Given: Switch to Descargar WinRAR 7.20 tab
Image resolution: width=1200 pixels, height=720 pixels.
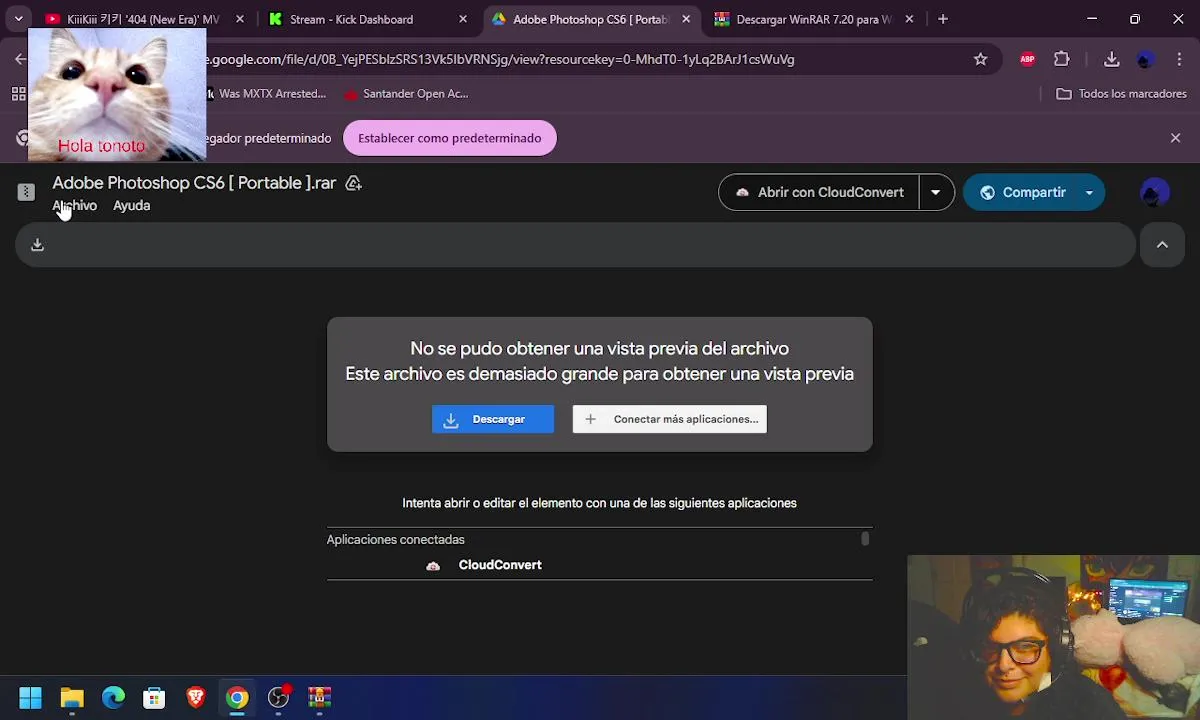Looking at the screenshot, I should 814,19.
